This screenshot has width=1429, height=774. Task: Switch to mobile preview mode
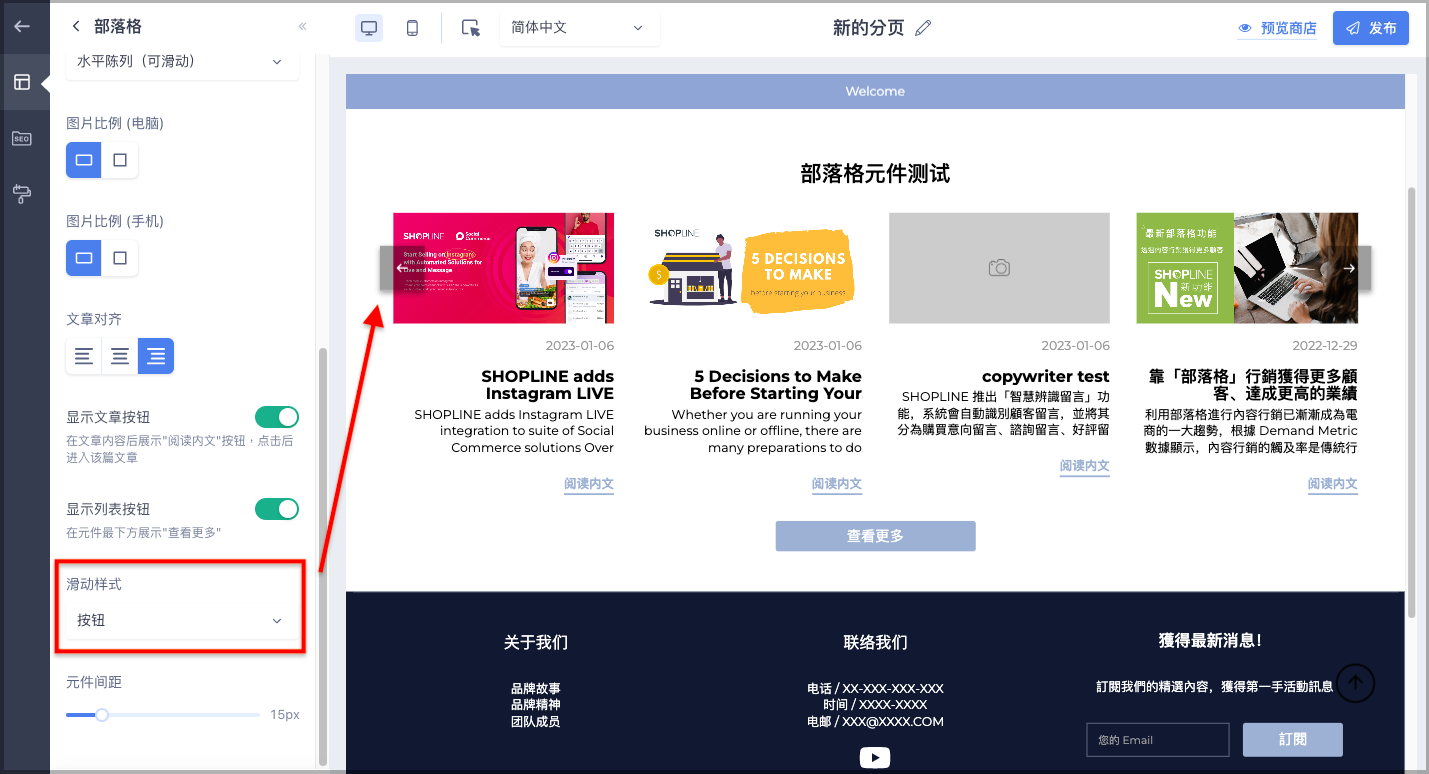412,28
